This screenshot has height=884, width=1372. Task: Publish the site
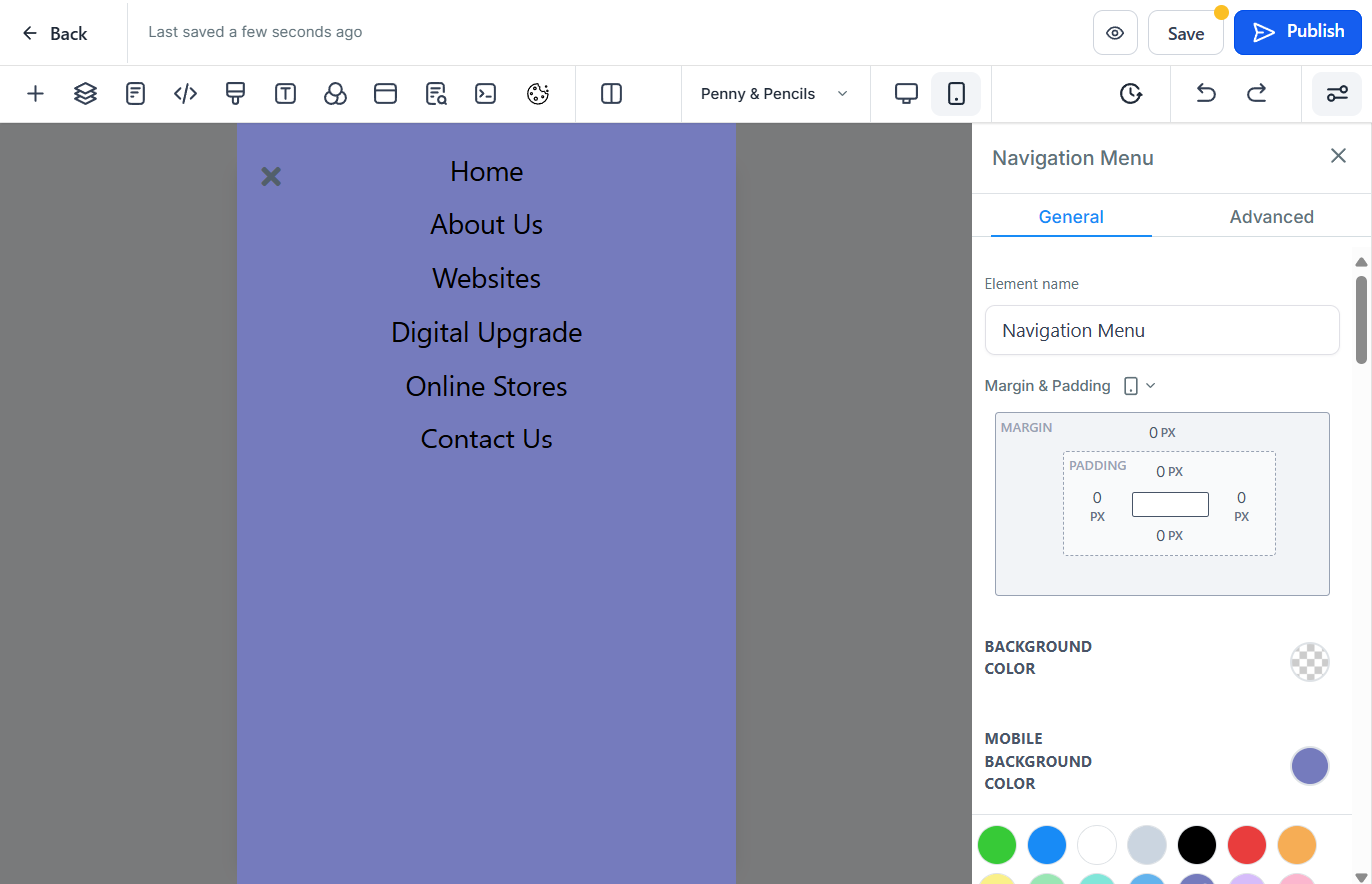1297,32
